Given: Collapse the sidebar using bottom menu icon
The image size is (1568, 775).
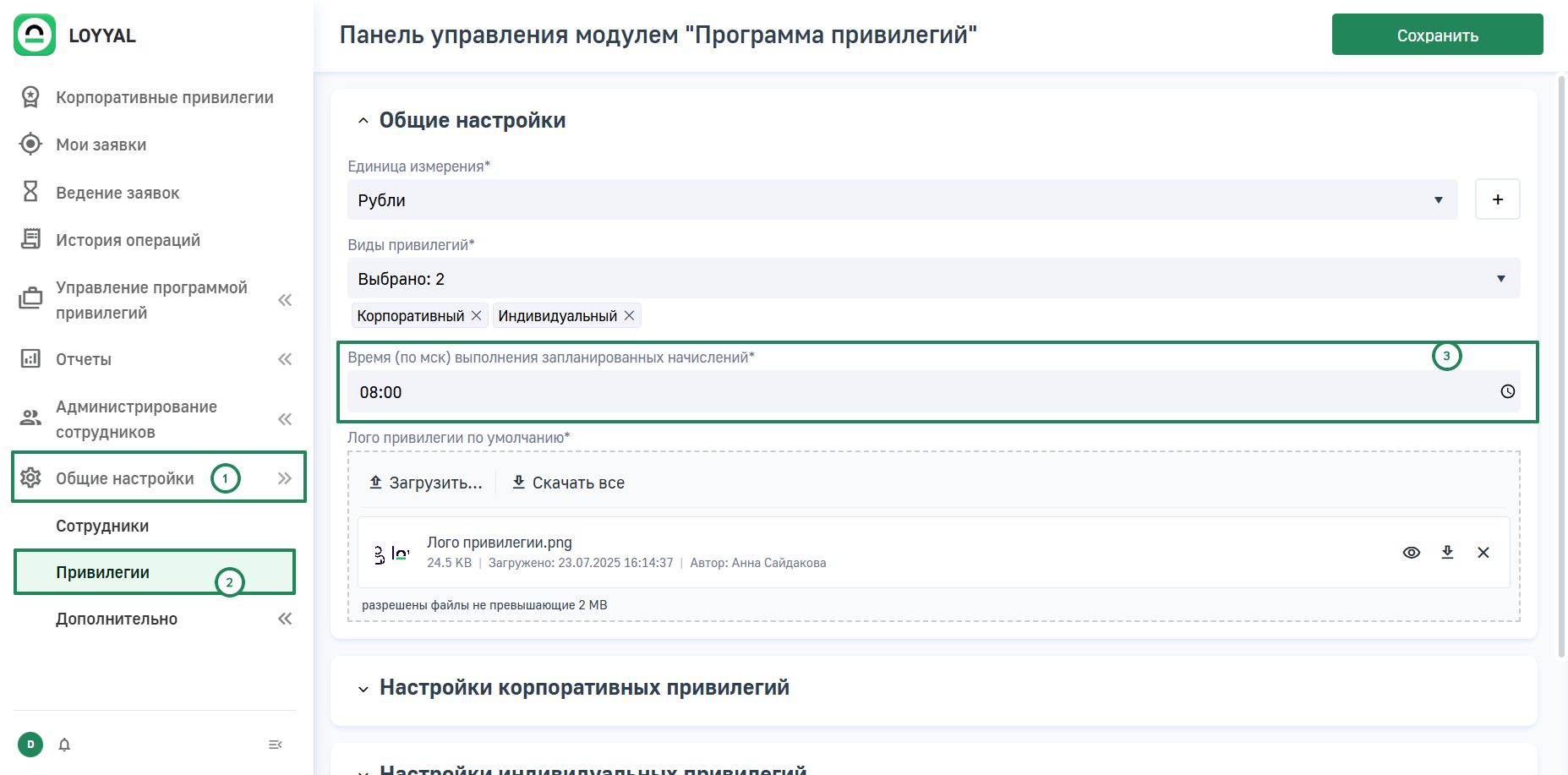Looking at the screenshot, I should click(x=275, y=745).
